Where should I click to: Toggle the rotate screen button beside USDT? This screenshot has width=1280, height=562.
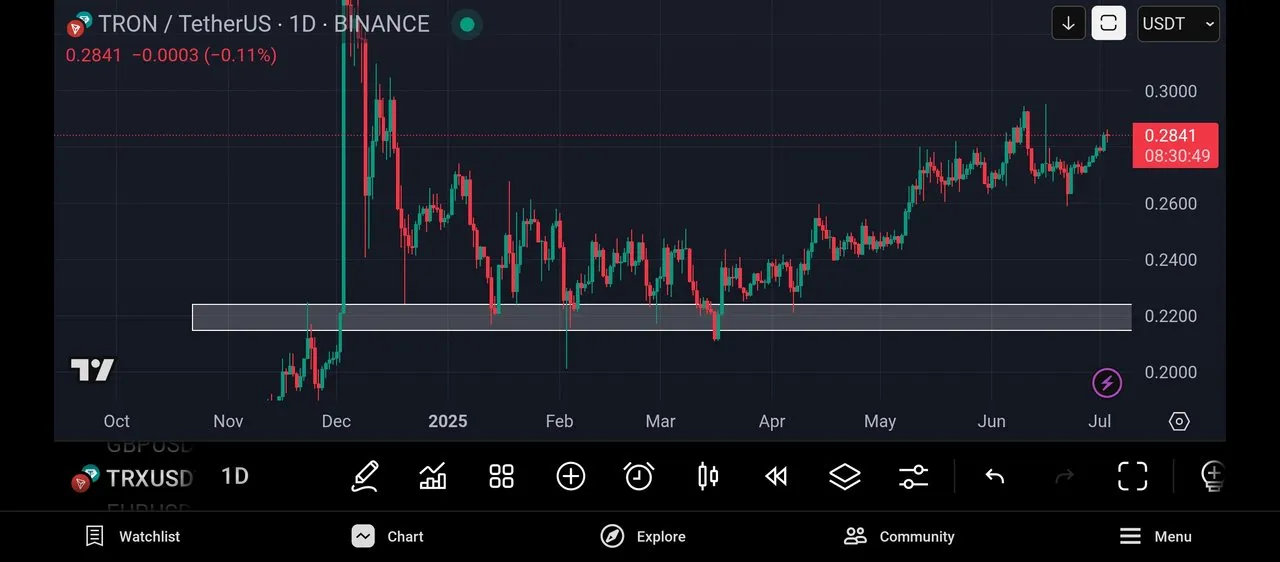point(1108,23)
